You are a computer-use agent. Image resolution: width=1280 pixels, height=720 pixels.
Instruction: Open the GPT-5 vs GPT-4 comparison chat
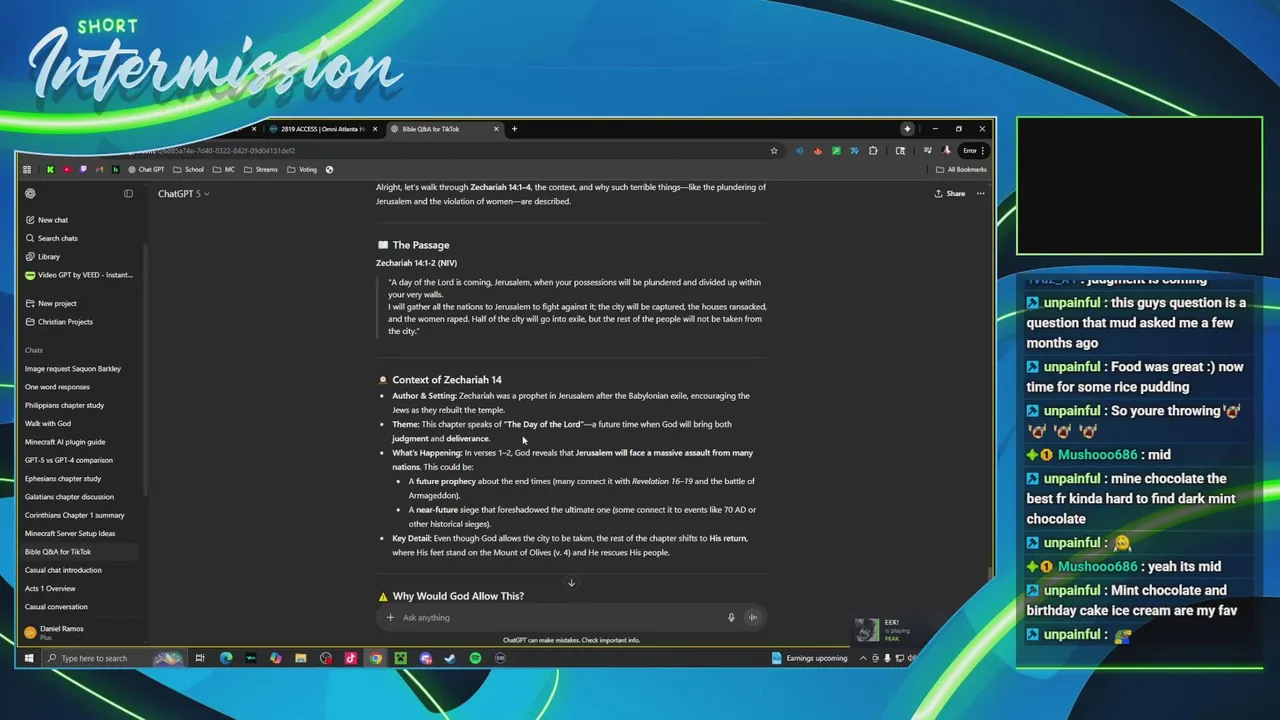(69, 460)
